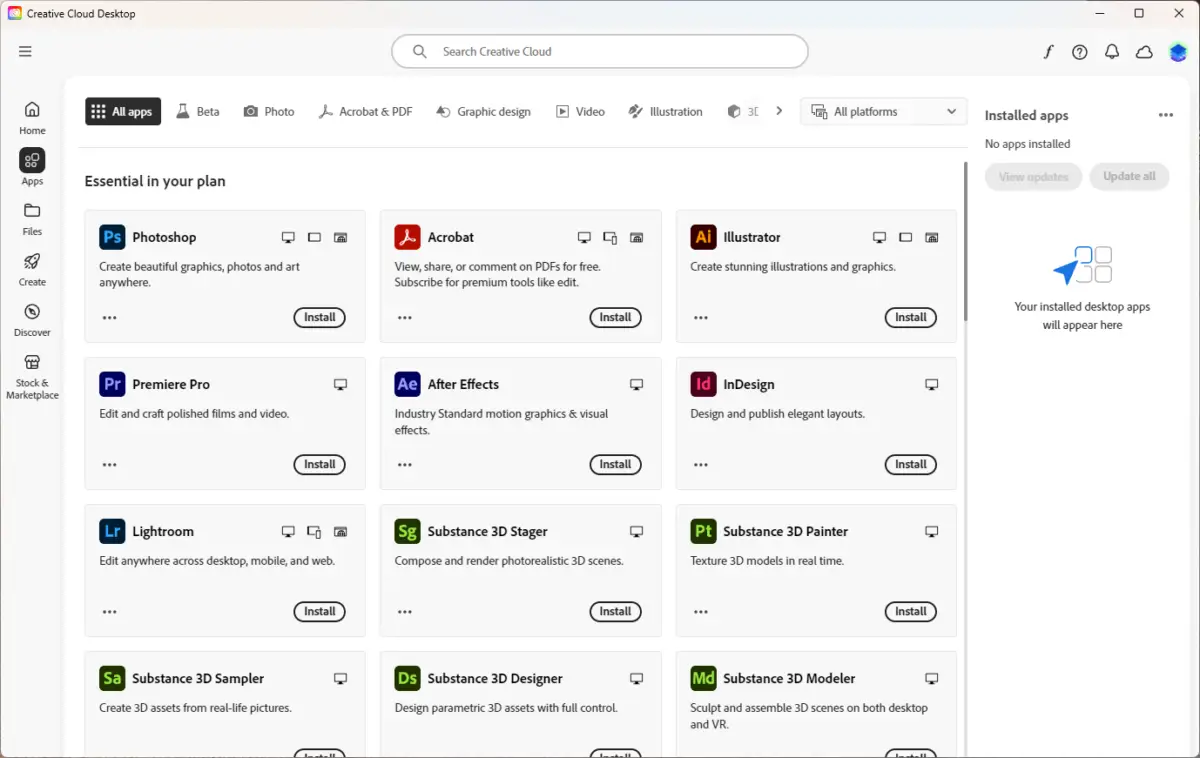1200x758 pixels.
Task: Switch to the Beta tab
Action: click(x=198, y=112)
